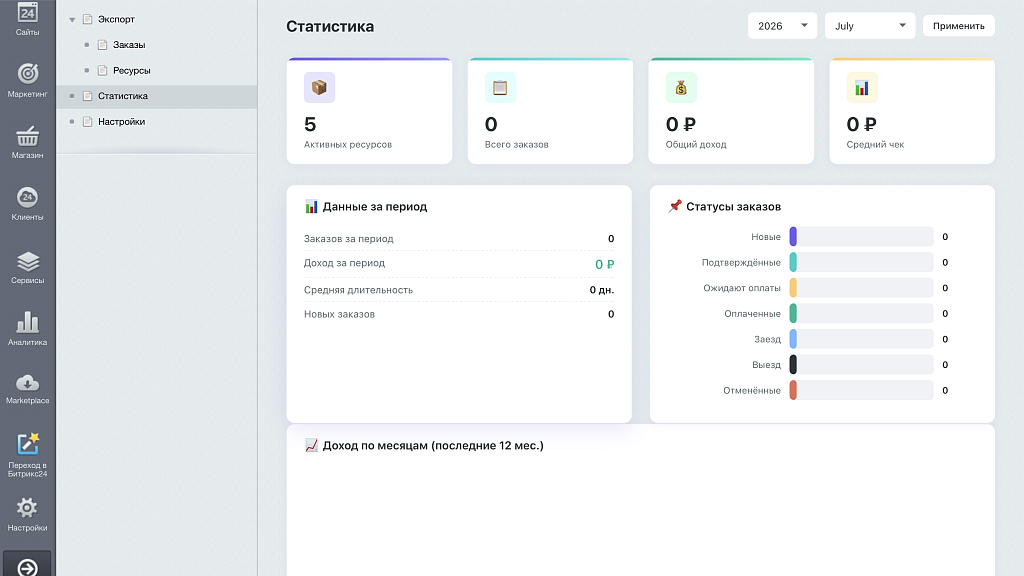Open the Marketplace cloud icon
The width and height of the screenshot is (1024, 576).
pyautogui.click(x=27, y=383)
